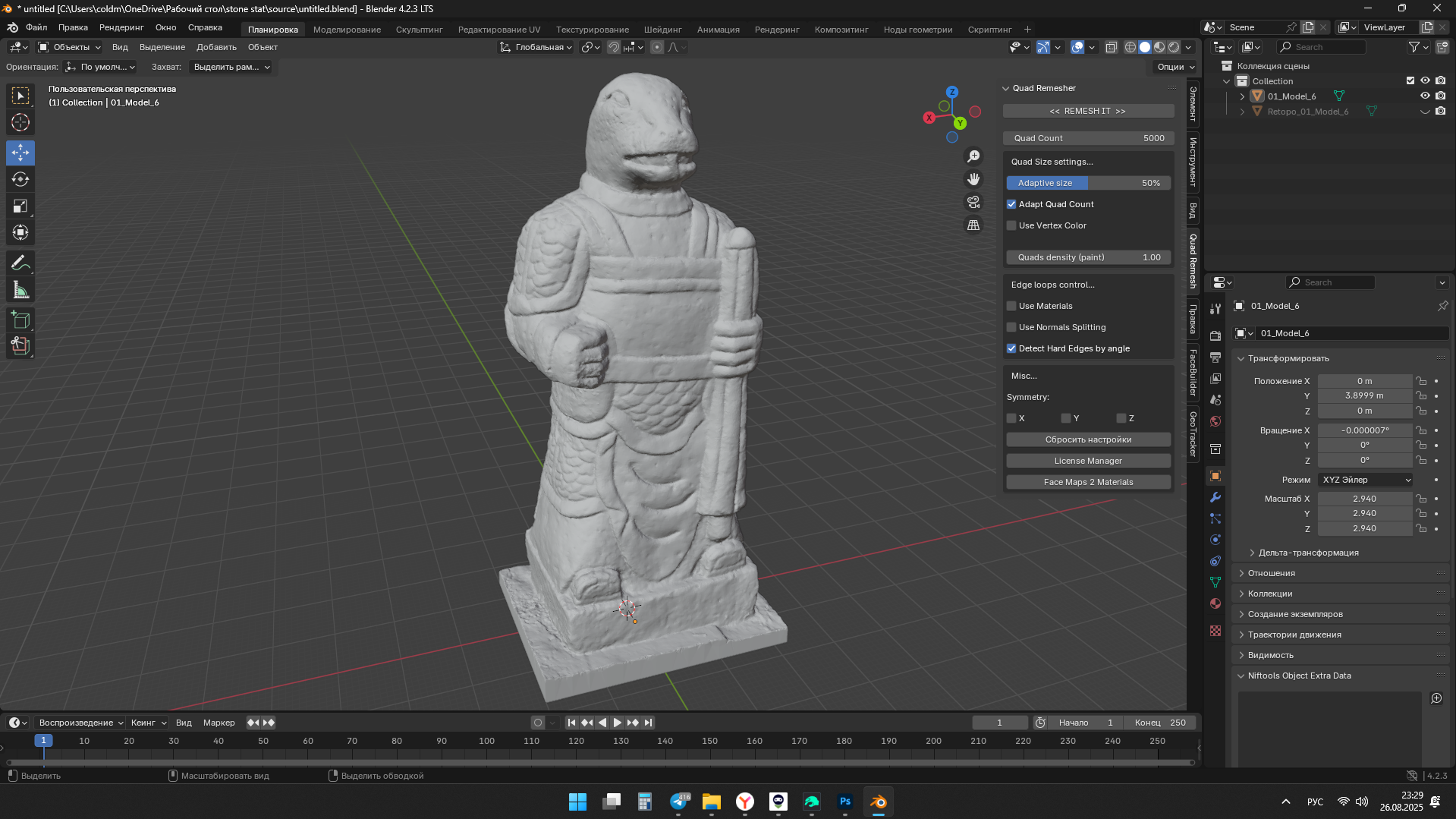This screenshot has width=1456, height=819.
Task: Switch to wireframe viewport shading
Action: tap(1131, 47)
